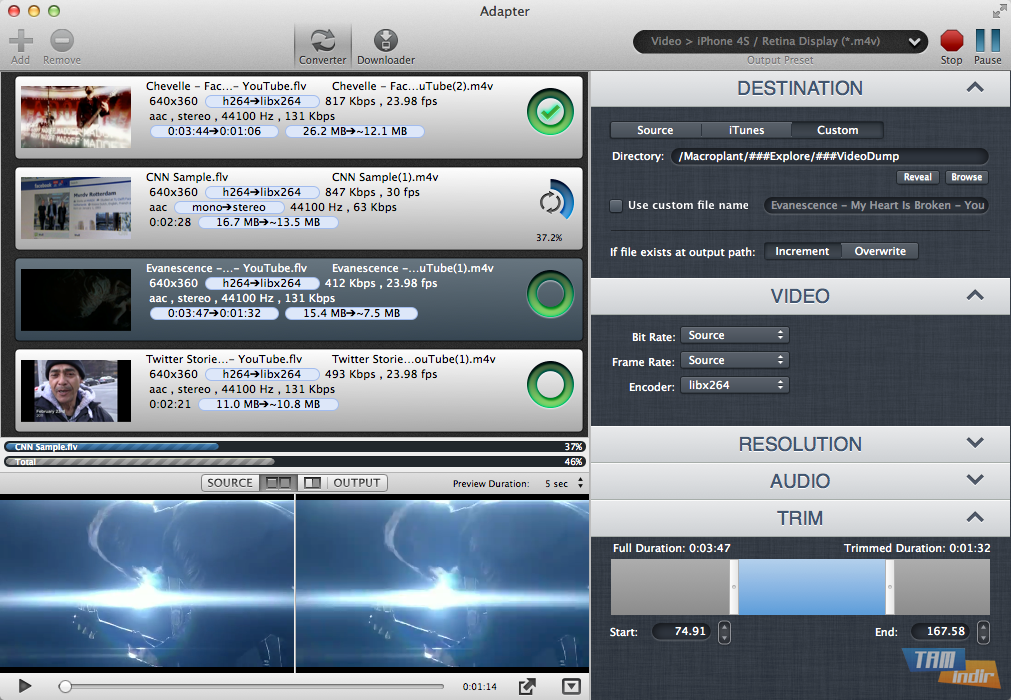This screenshot has width=1011, height=700.
Task: Select the Custom destination tab
Action: (838, 130)
